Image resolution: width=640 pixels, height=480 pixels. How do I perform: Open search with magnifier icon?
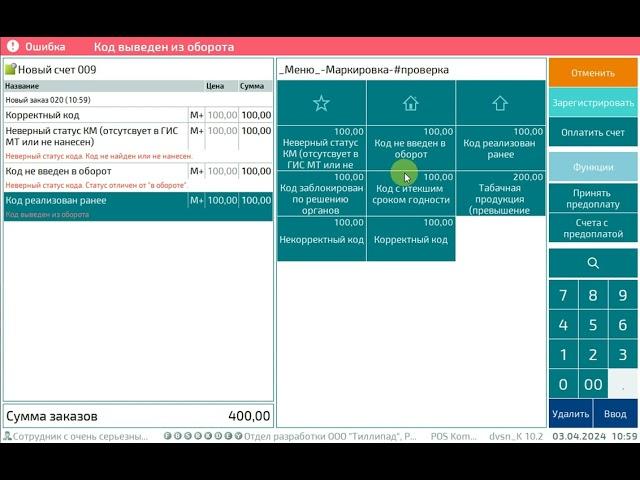click(x=593, y=263)
